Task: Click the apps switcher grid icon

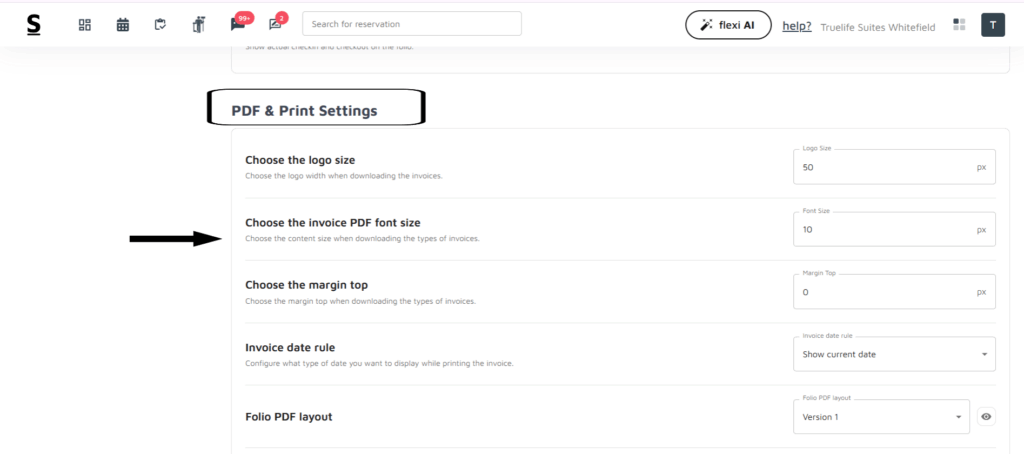Action: pos(959,25)
